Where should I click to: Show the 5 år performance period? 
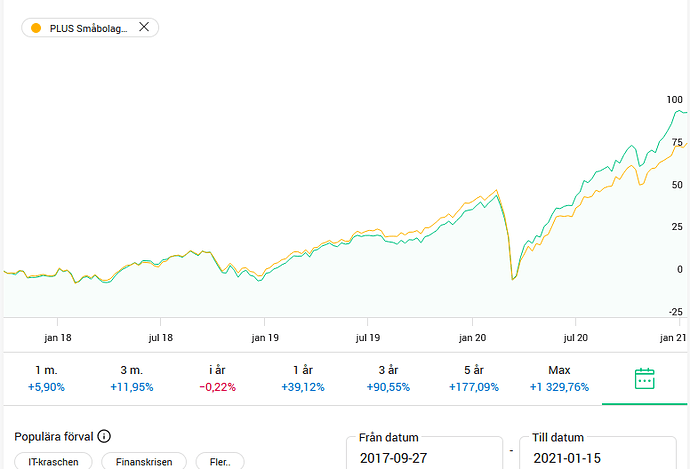[472, 378]
